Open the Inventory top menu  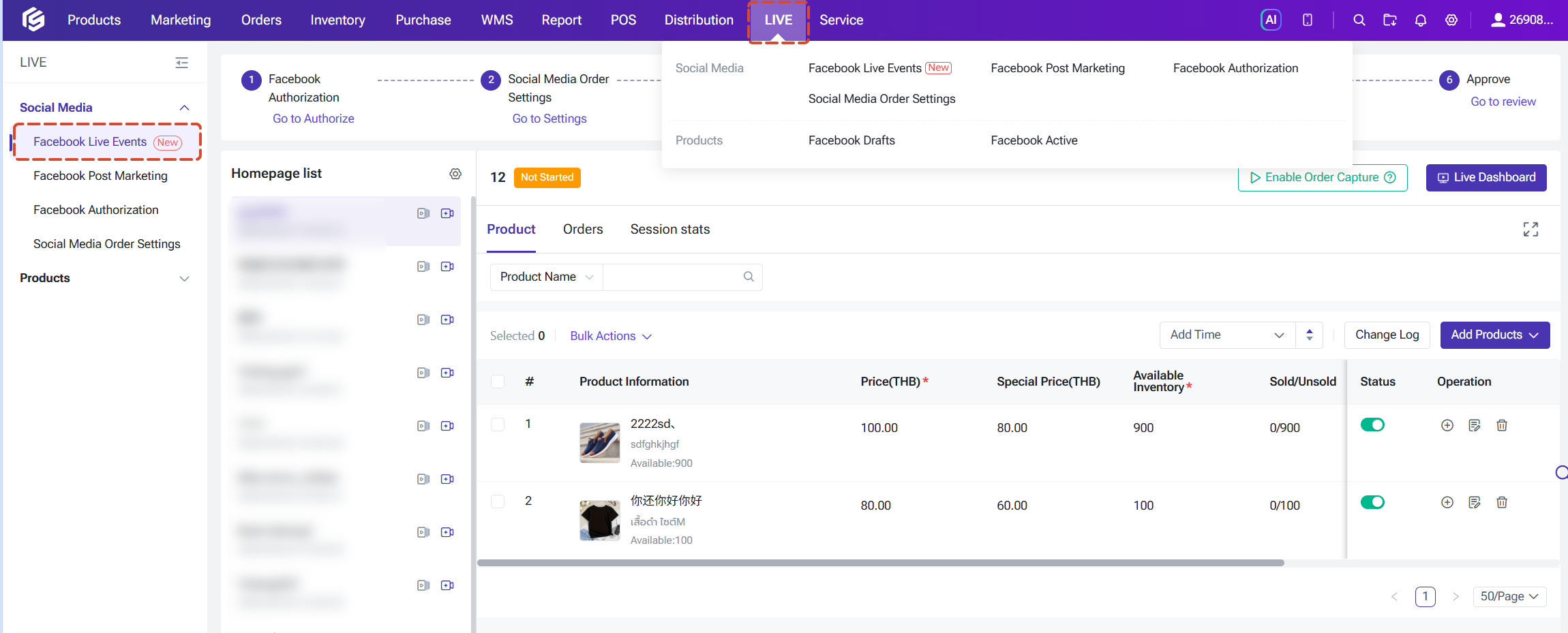pyautogui.click(x=337, y=20)
